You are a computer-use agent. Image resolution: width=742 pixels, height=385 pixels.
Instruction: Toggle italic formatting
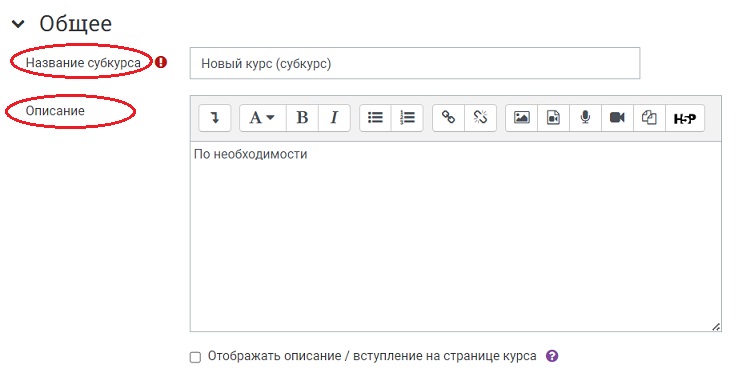334,117
